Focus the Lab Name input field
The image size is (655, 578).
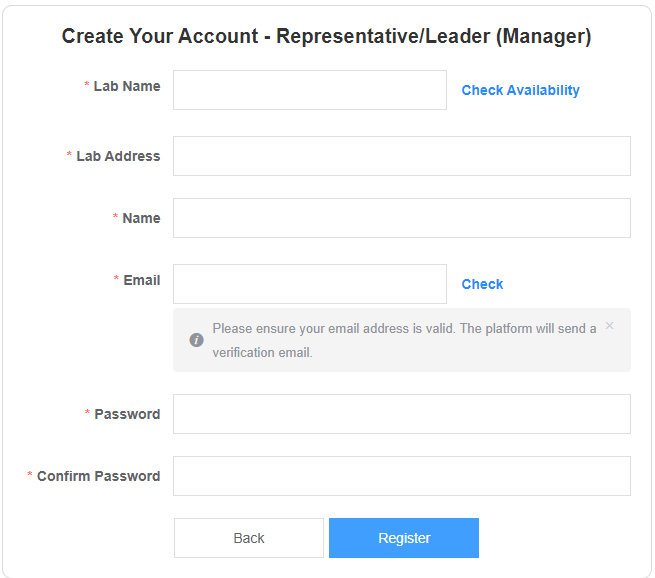point(310,90)
